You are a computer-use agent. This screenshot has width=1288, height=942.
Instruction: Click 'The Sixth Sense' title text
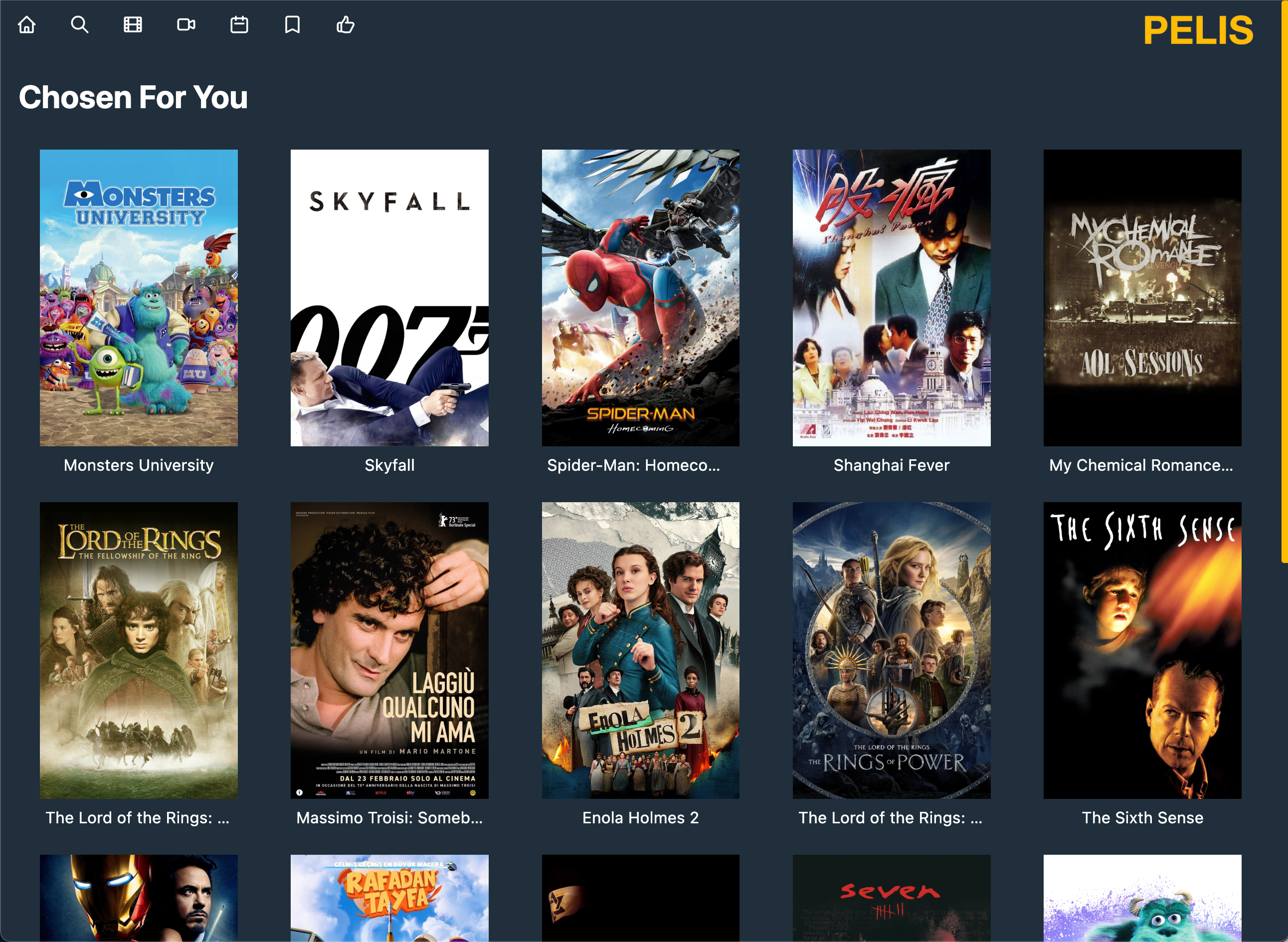click(1142, 818)
